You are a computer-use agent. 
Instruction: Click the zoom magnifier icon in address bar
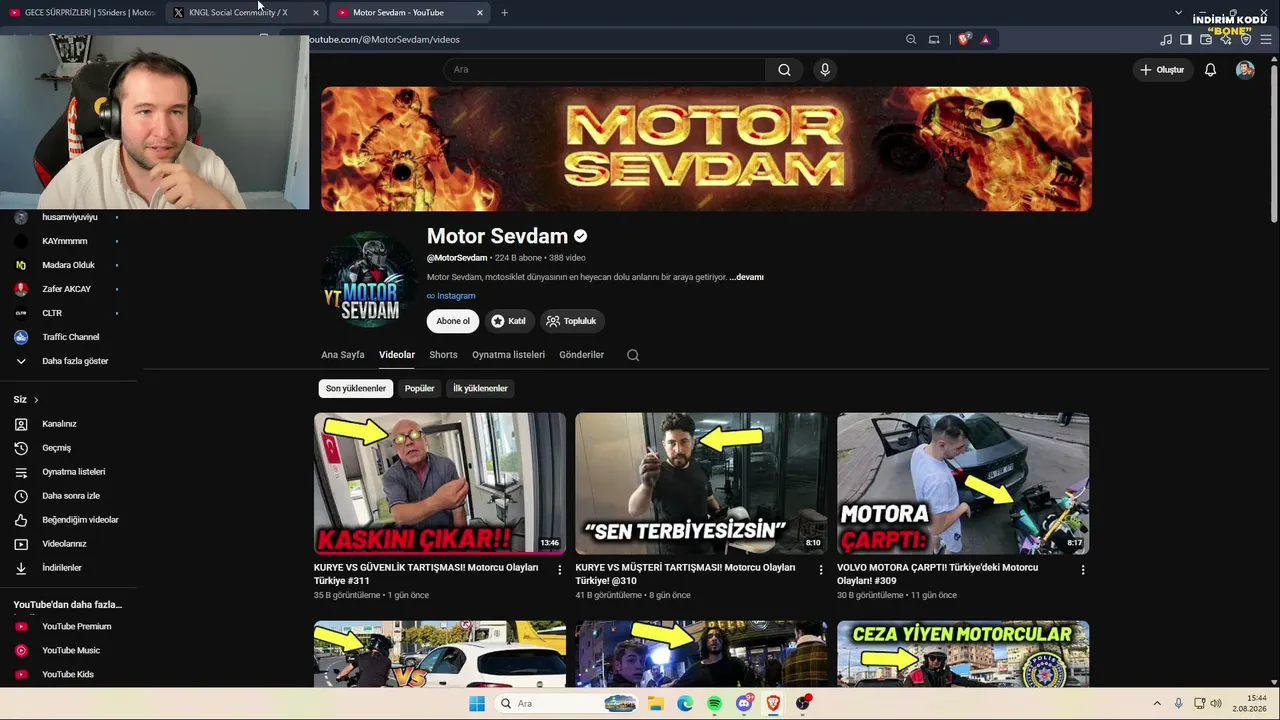pos(911,40)
